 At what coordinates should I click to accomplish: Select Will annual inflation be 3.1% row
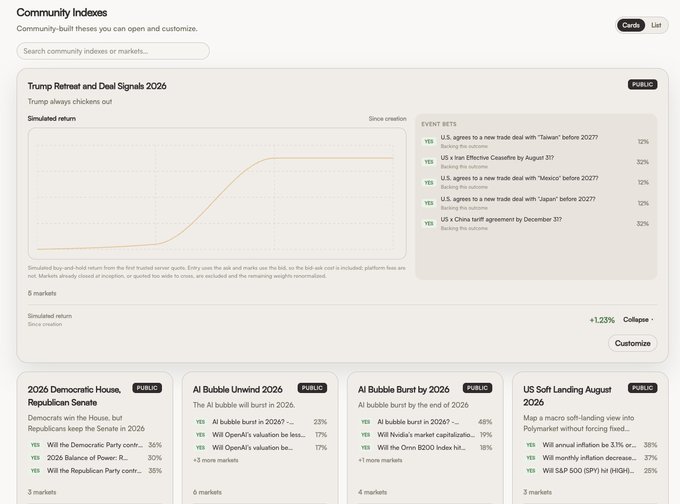pos(590,445)
